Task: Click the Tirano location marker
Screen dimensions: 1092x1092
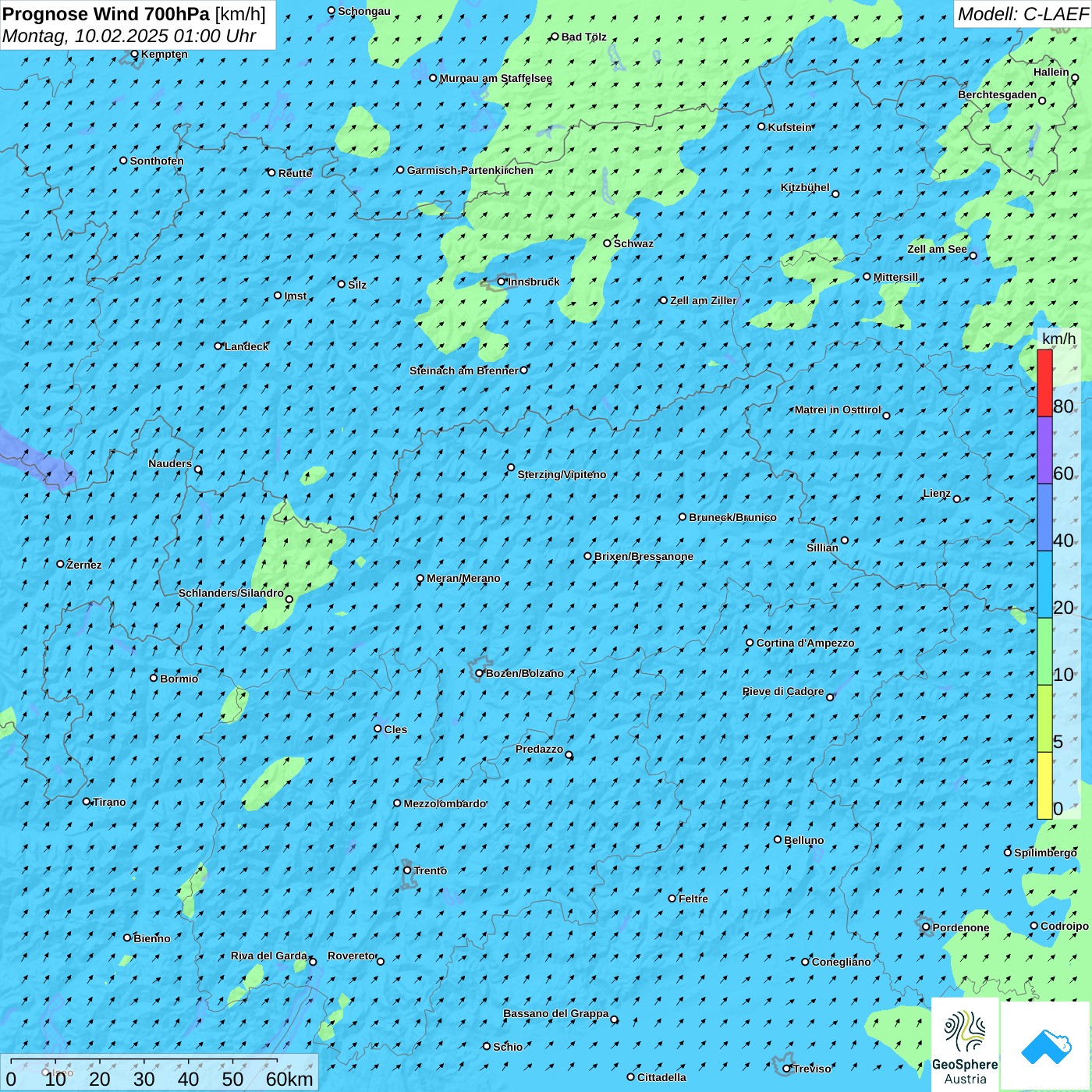Action: click(x=87, y=801)
